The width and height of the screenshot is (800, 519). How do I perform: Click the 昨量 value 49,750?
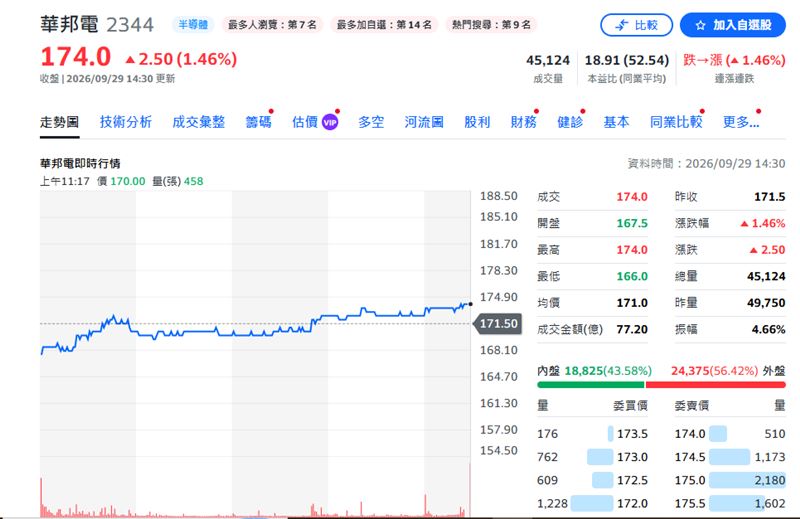coord(766,303)
